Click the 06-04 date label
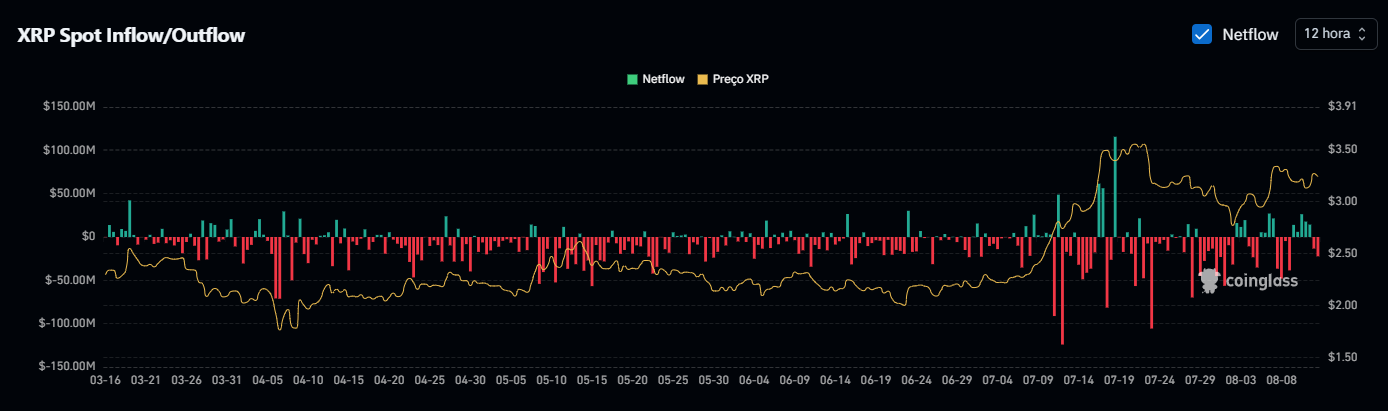Image resolution: width=1388 pixels, height=411 pixels. point(753,380)
